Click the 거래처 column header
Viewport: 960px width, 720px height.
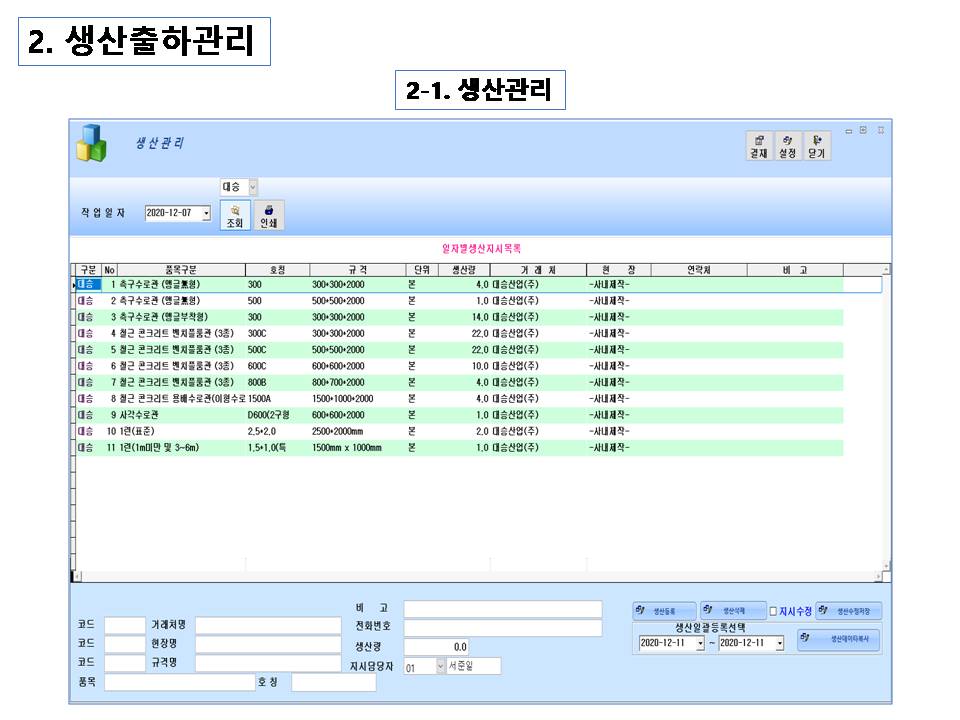(538, 270)
